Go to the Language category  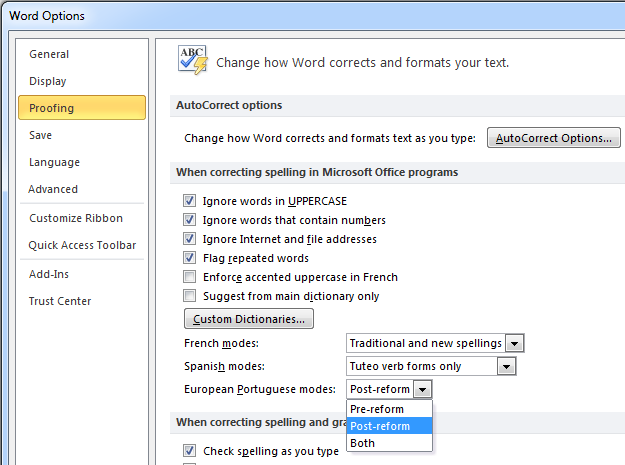click(54, 162)
